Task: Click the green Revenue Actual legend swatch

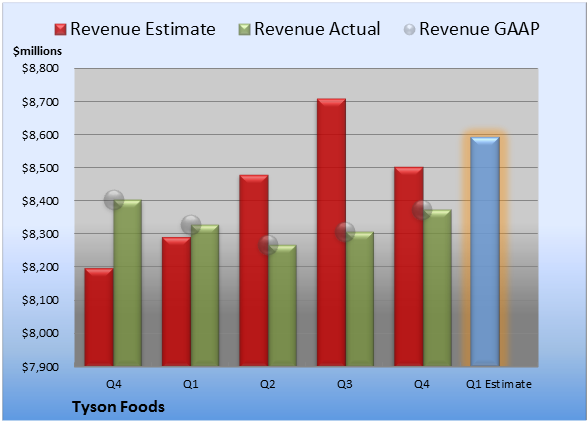Action: [x=244, y=29]
